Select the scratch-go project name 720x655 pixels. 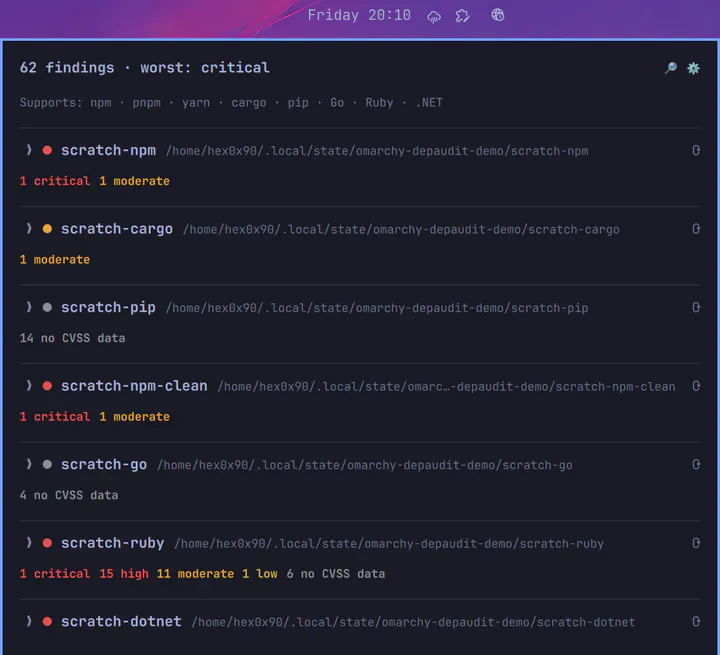[x=104, y=464]
